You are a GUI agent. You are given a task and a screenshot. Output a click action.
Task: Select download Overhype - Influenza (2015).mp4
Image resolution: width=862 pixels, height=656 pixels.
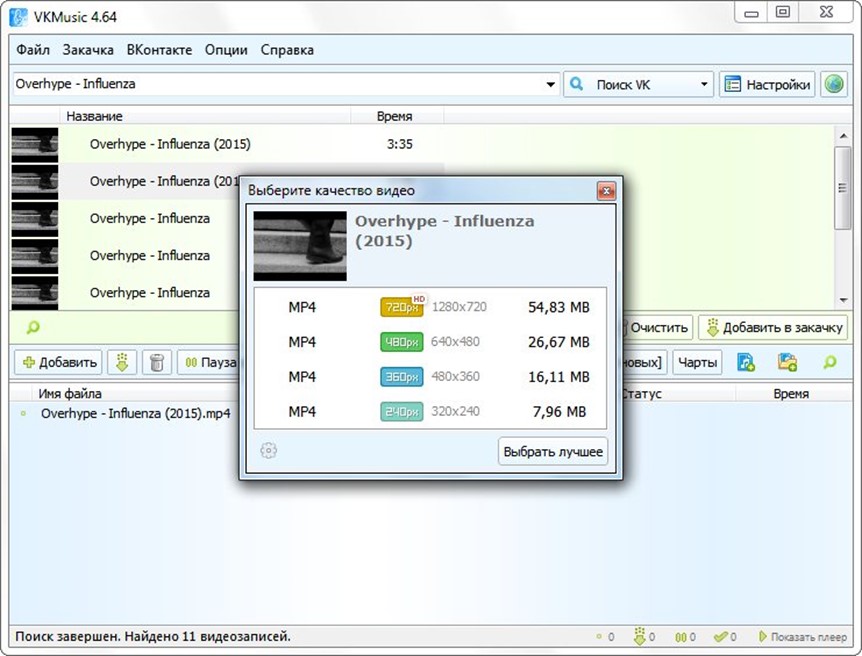[x=136, y=414]
